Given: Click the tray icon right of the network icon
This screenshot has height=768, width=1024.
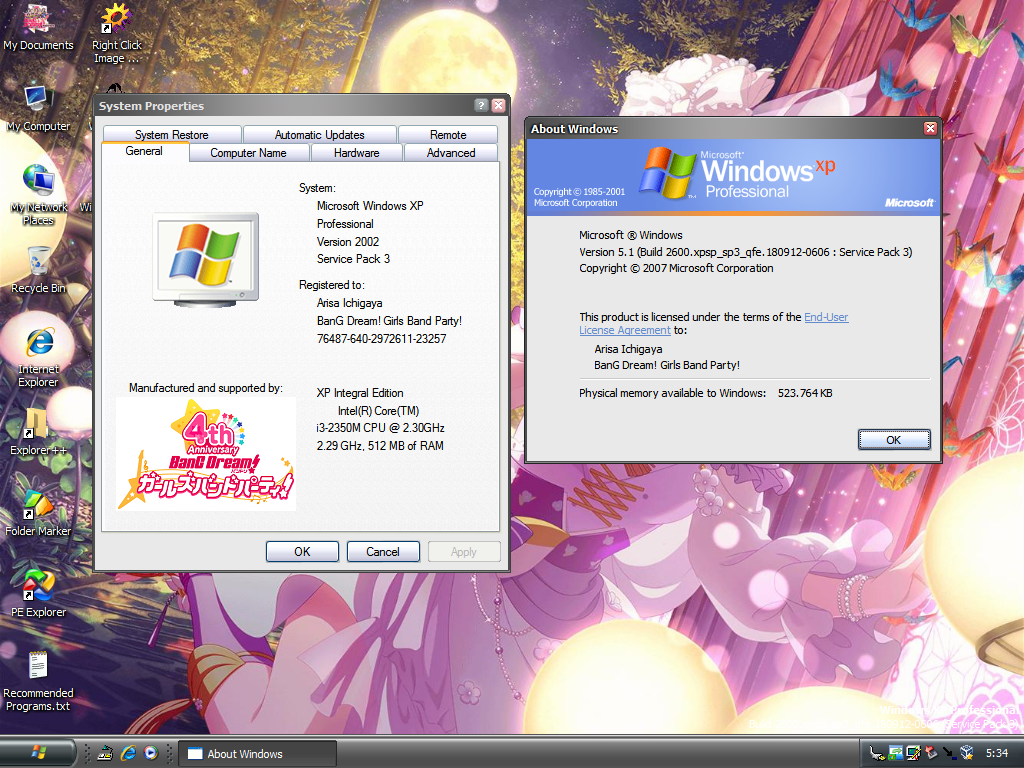Looking at the screenshot, I should pos(913,754).
